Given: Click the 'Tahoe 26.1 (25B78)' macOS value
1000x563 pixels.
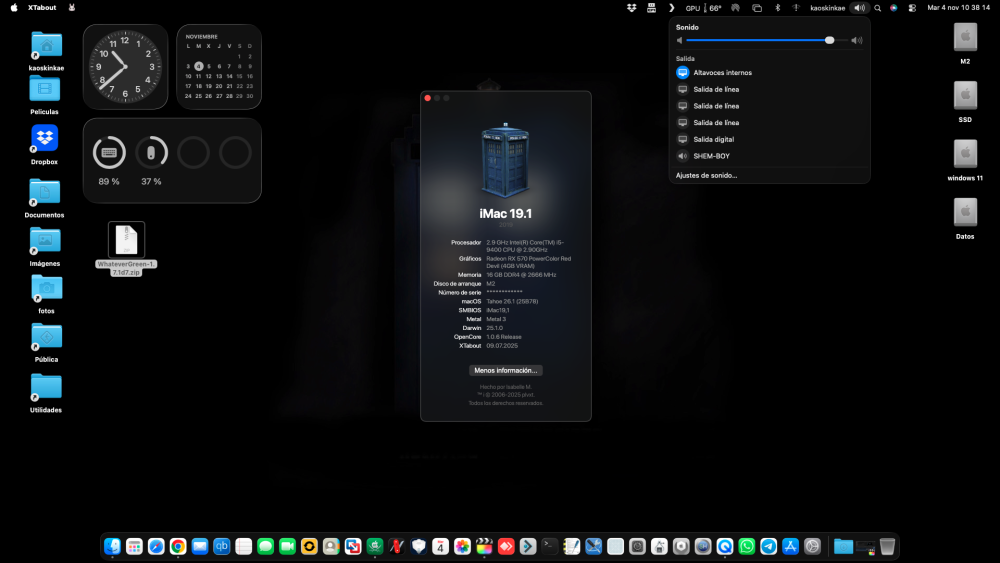Looking at the screenshot, I should tap(512, 302).
